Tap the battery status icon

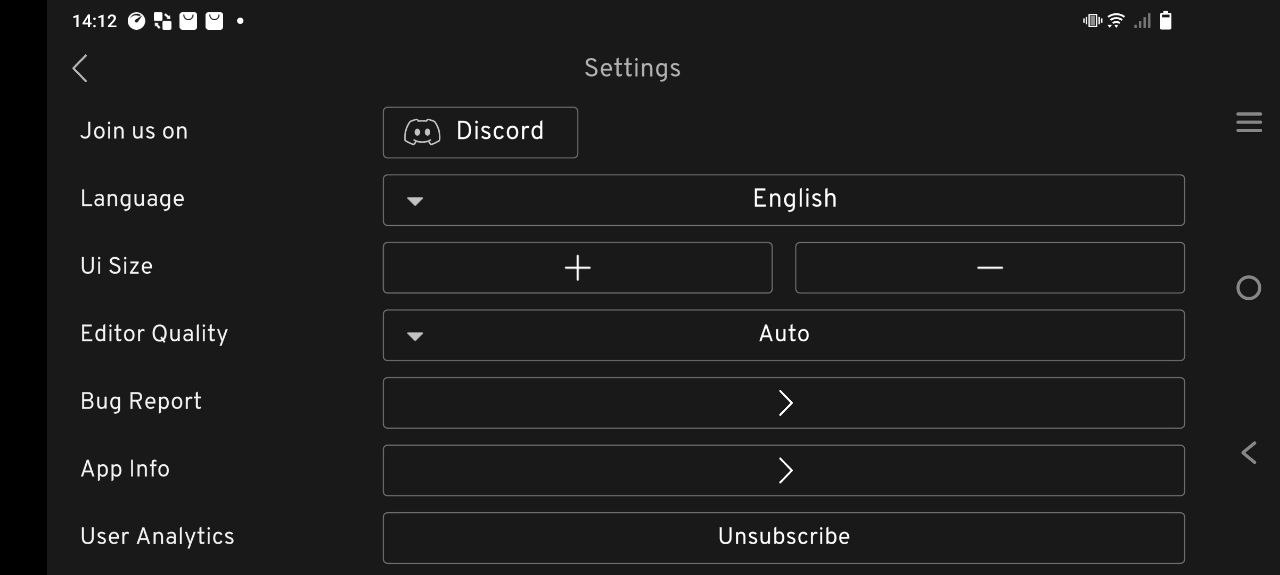tap(1165, 20)
